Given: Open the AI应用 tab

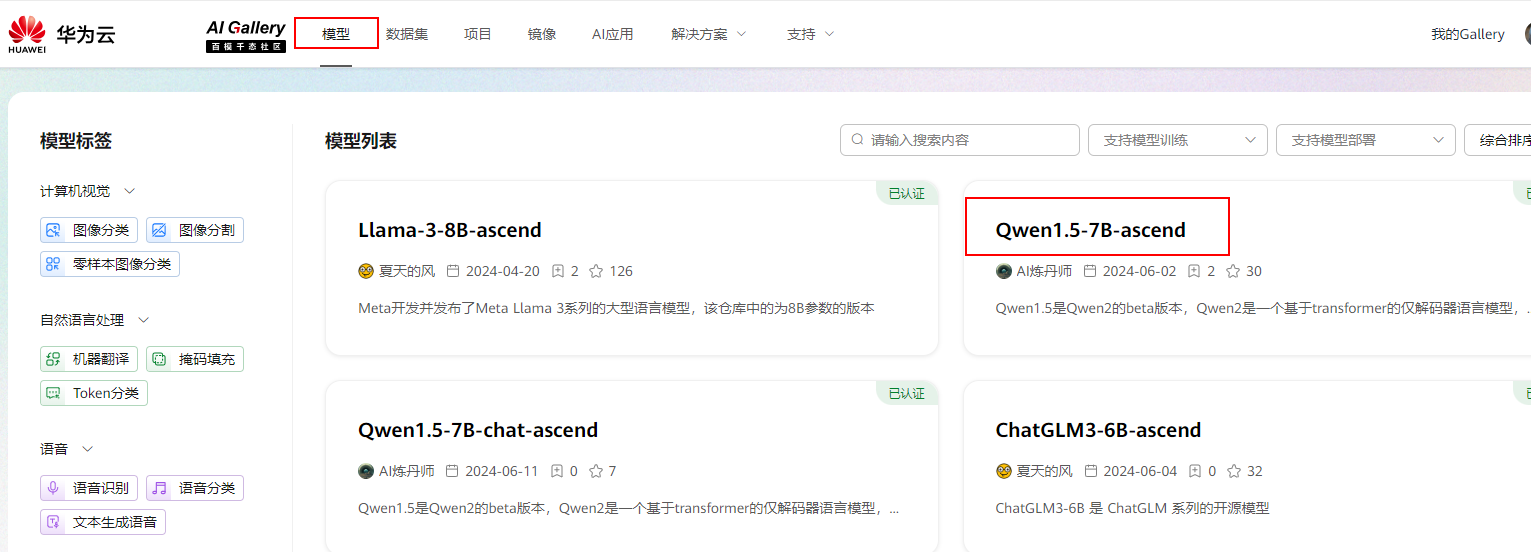Looking at the screenshot, I should tap(612, 34).
